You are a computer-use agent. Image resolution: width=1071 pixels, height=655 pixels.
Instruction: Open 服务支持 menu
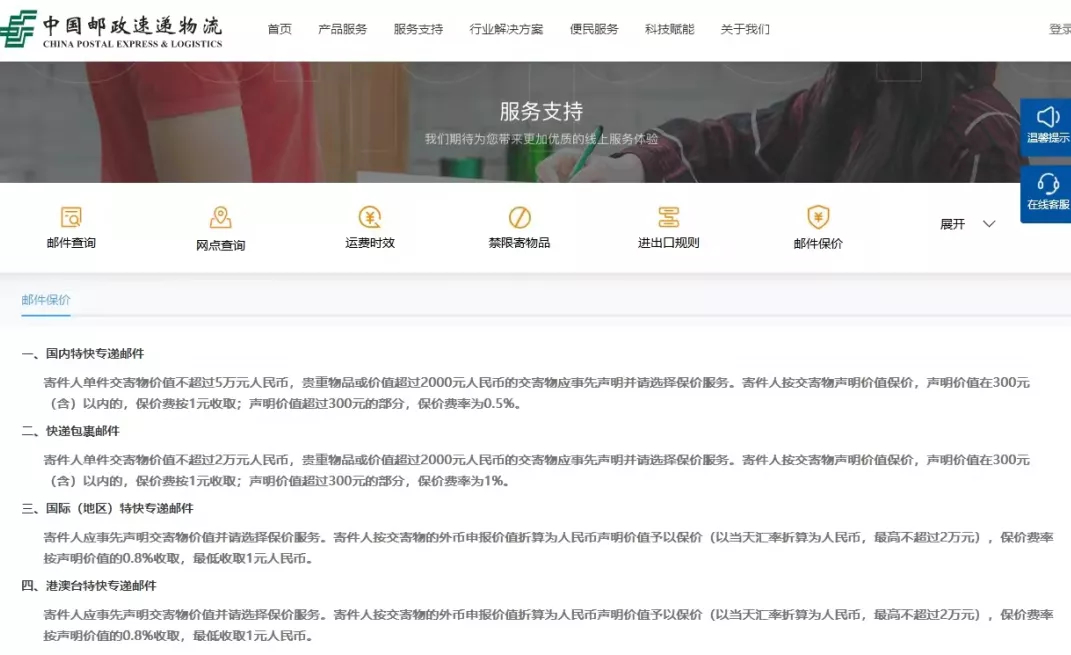[x=418, y=29]
